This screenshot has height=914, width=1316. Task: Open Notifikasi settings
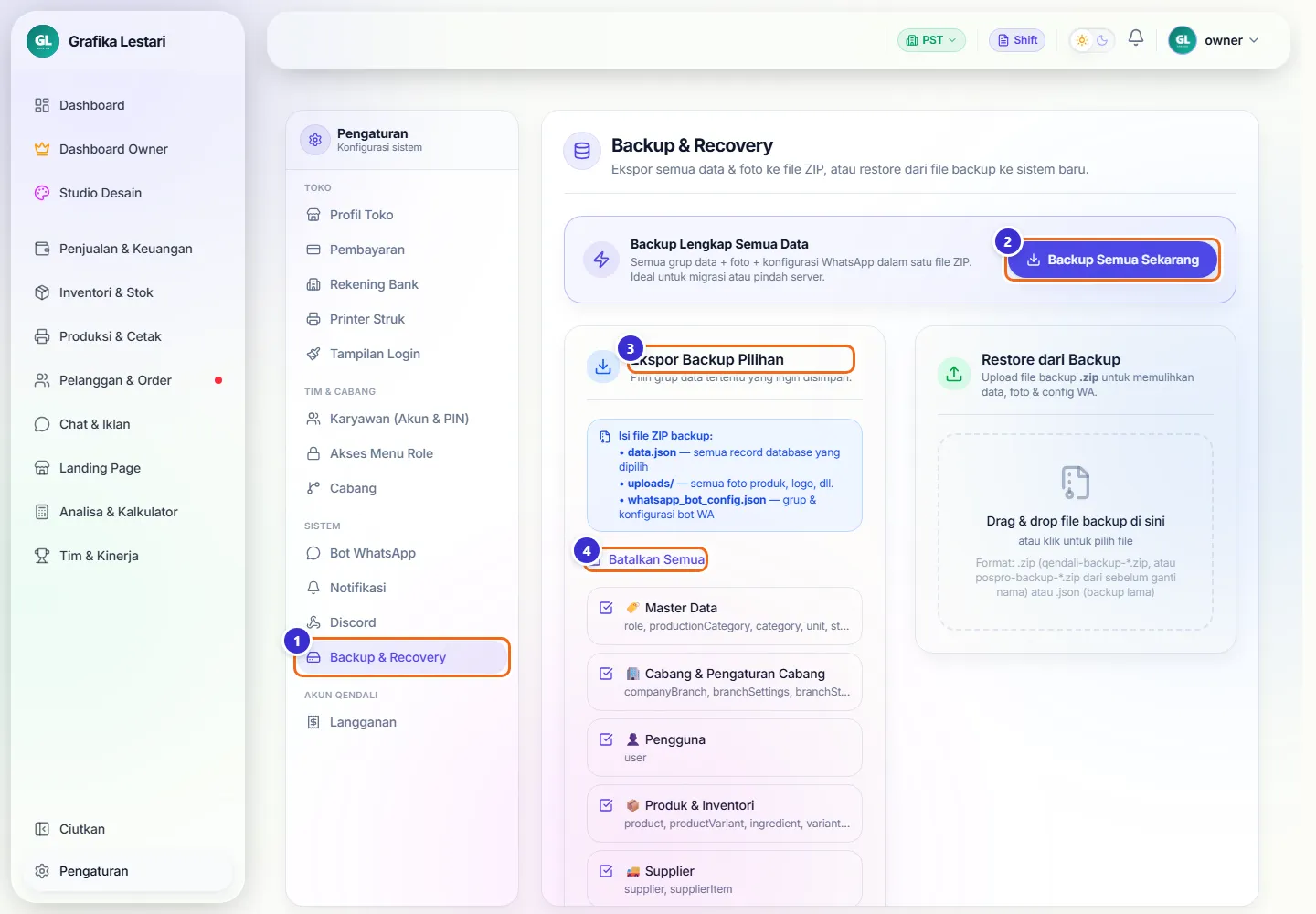[402, 588]
